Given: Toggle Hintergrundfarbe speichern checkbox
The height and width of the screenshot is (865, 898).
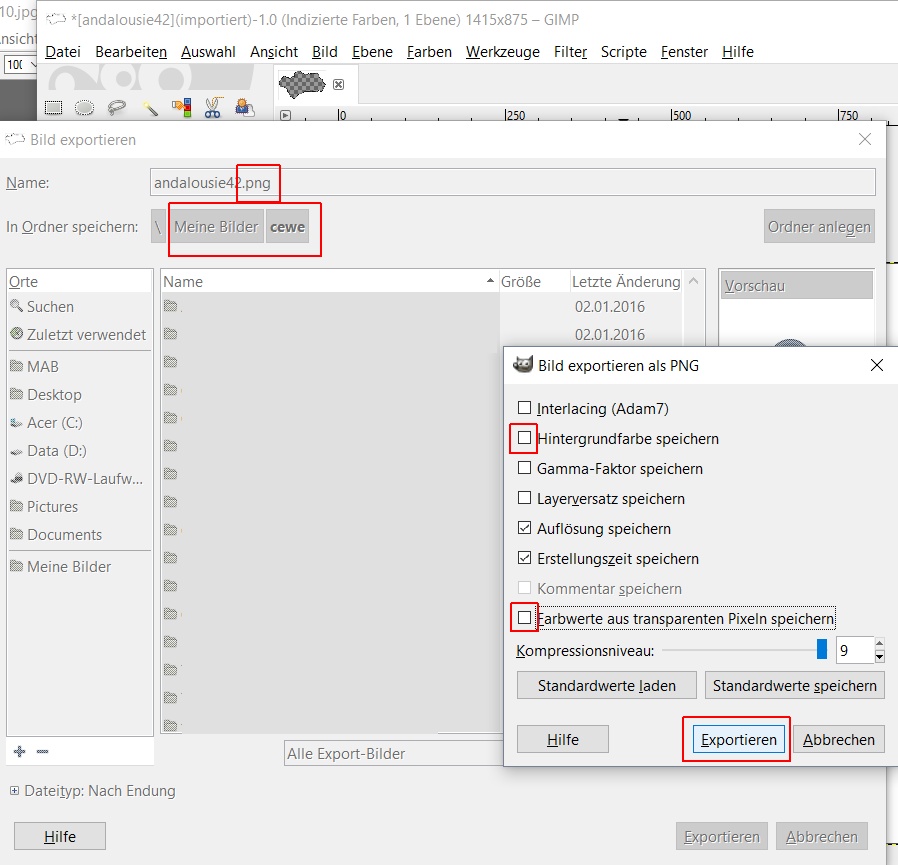Looking at the screenshot, I should click(524, 438).
